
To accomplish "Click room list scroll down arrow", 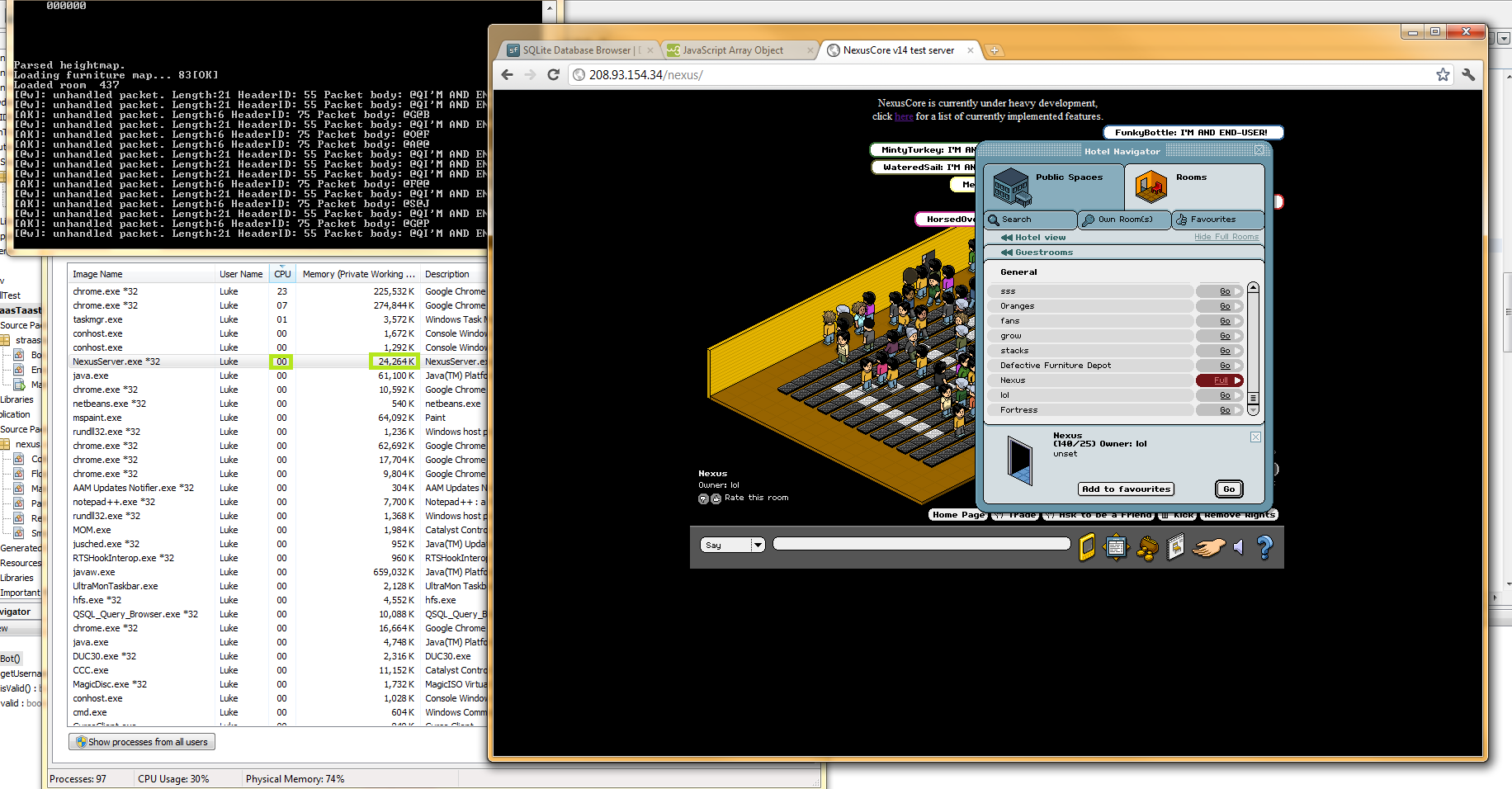I will (x=1253, y=410).
